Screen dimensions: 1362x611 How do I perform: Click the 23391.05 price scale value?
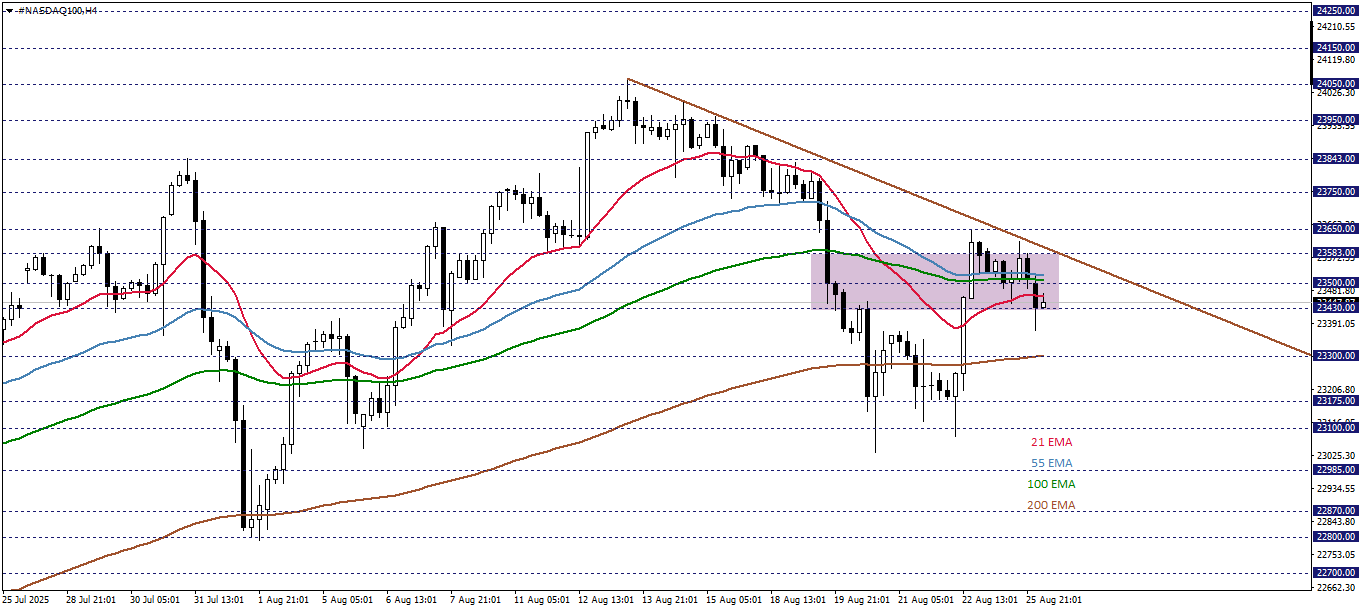[1337, 324]
